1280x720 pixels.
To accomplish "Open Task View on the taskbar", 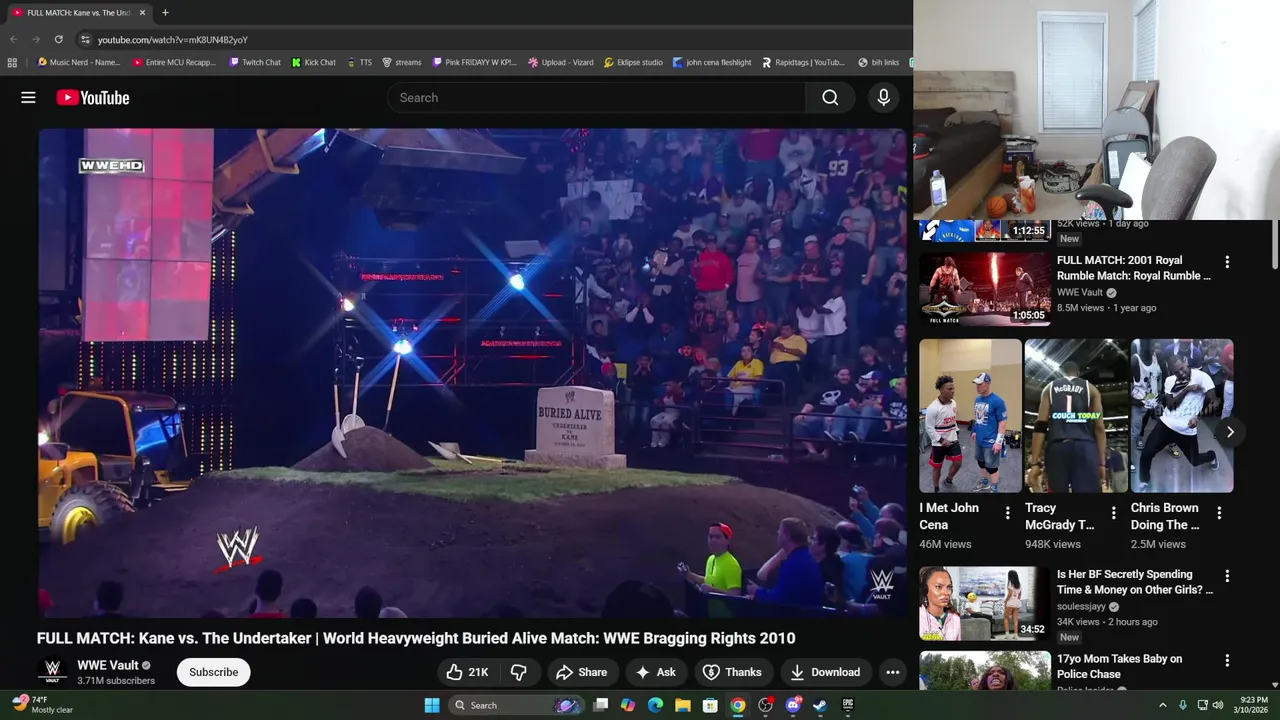I will tap(600, 705).
